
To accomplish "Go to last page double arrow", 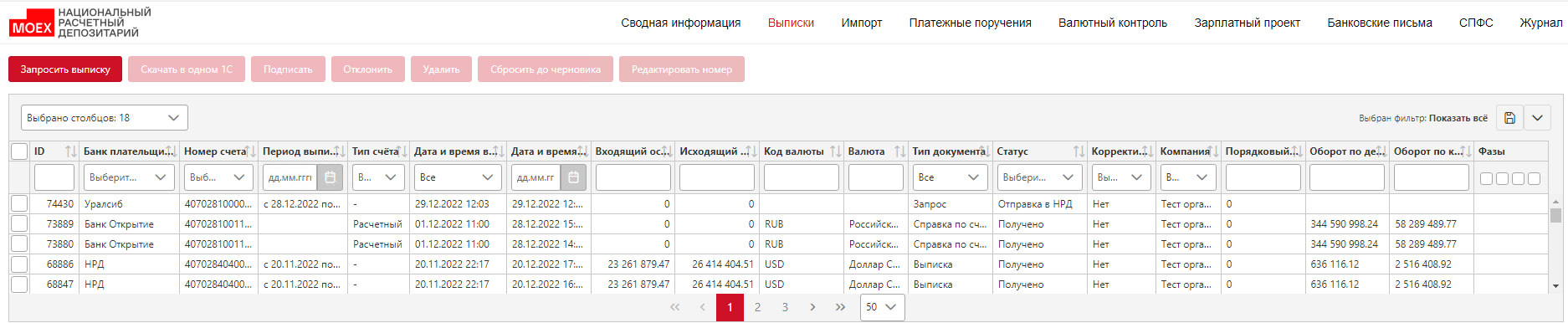I will click(840, 307).
